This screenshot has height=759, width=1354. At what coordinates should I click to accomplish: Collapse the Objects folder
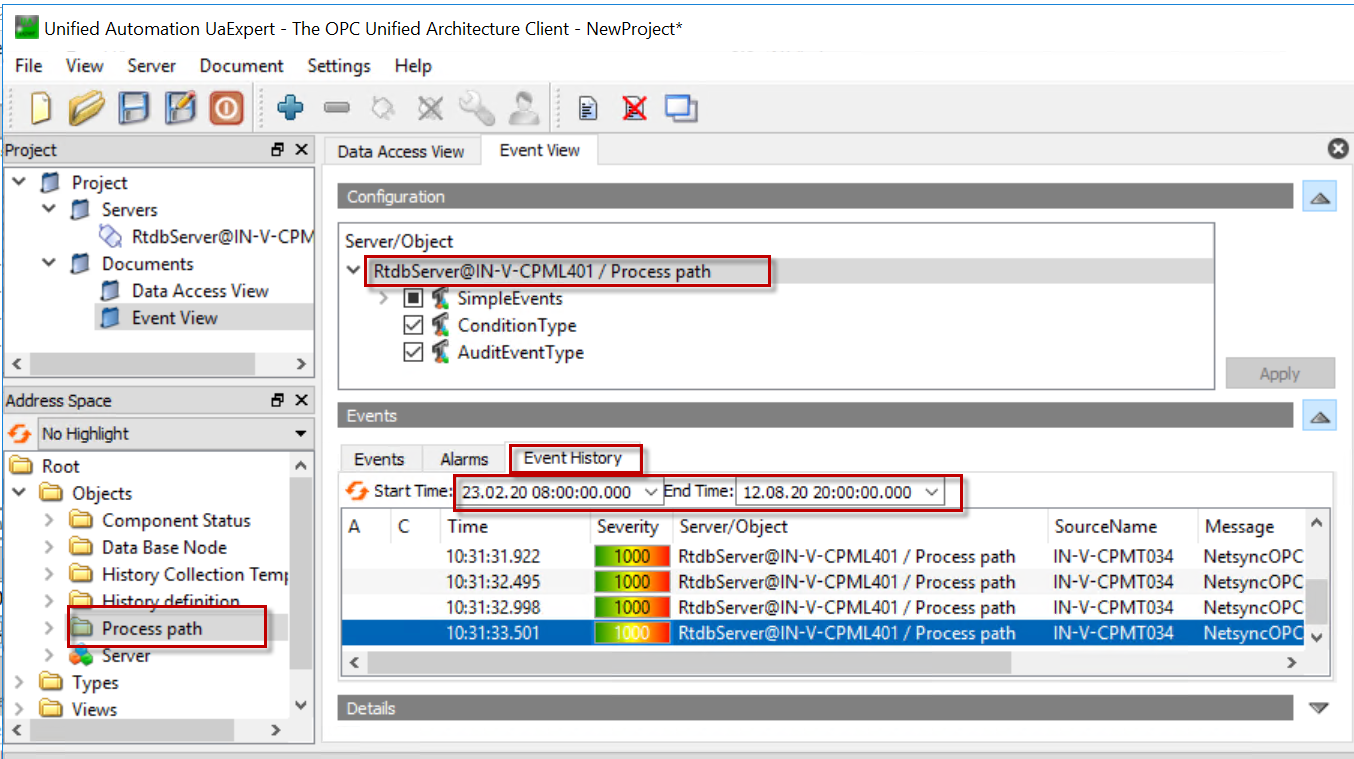point(19,493)
